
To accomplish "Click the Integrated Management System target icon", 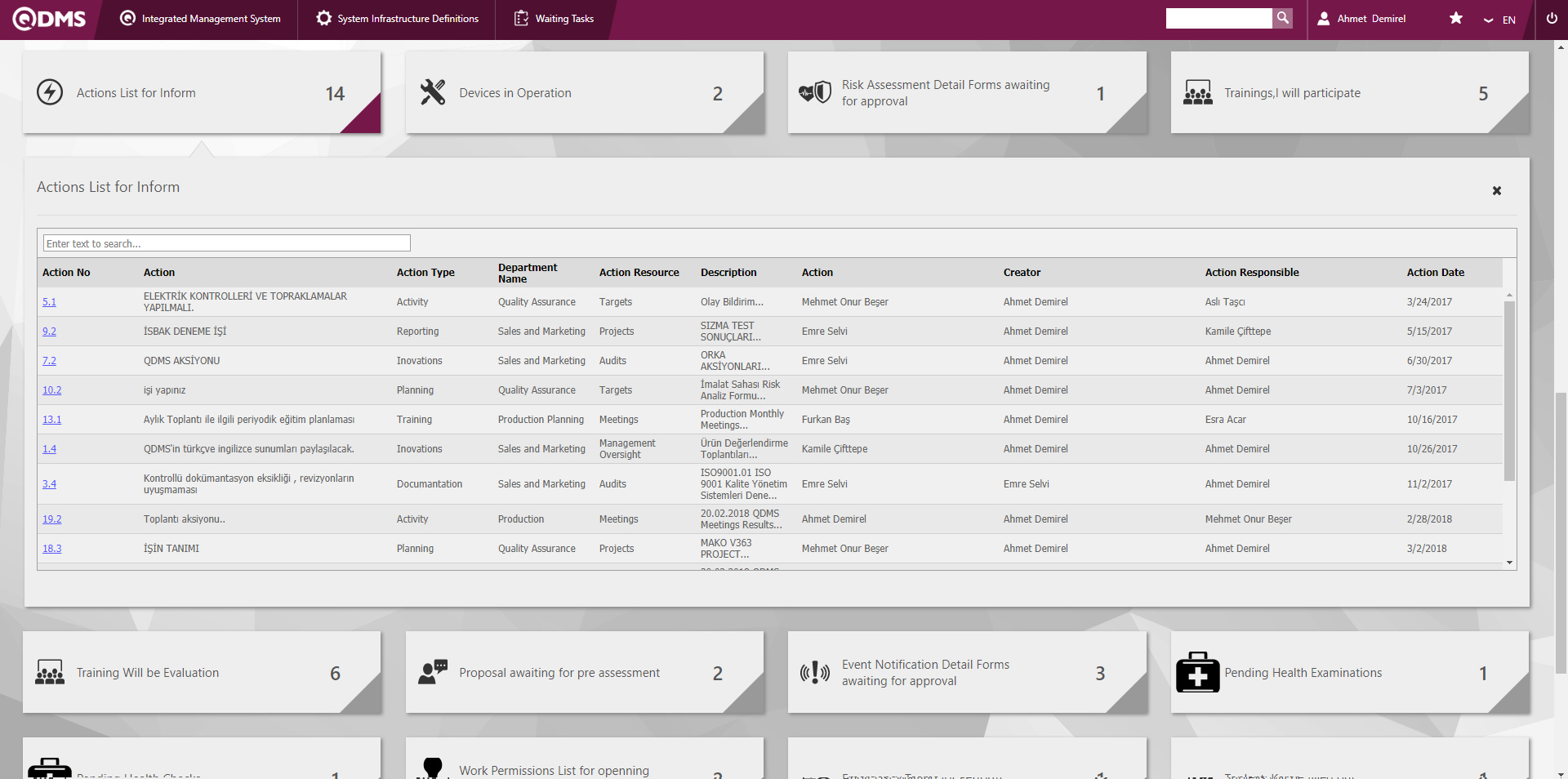I will click(x=127, y=18).
